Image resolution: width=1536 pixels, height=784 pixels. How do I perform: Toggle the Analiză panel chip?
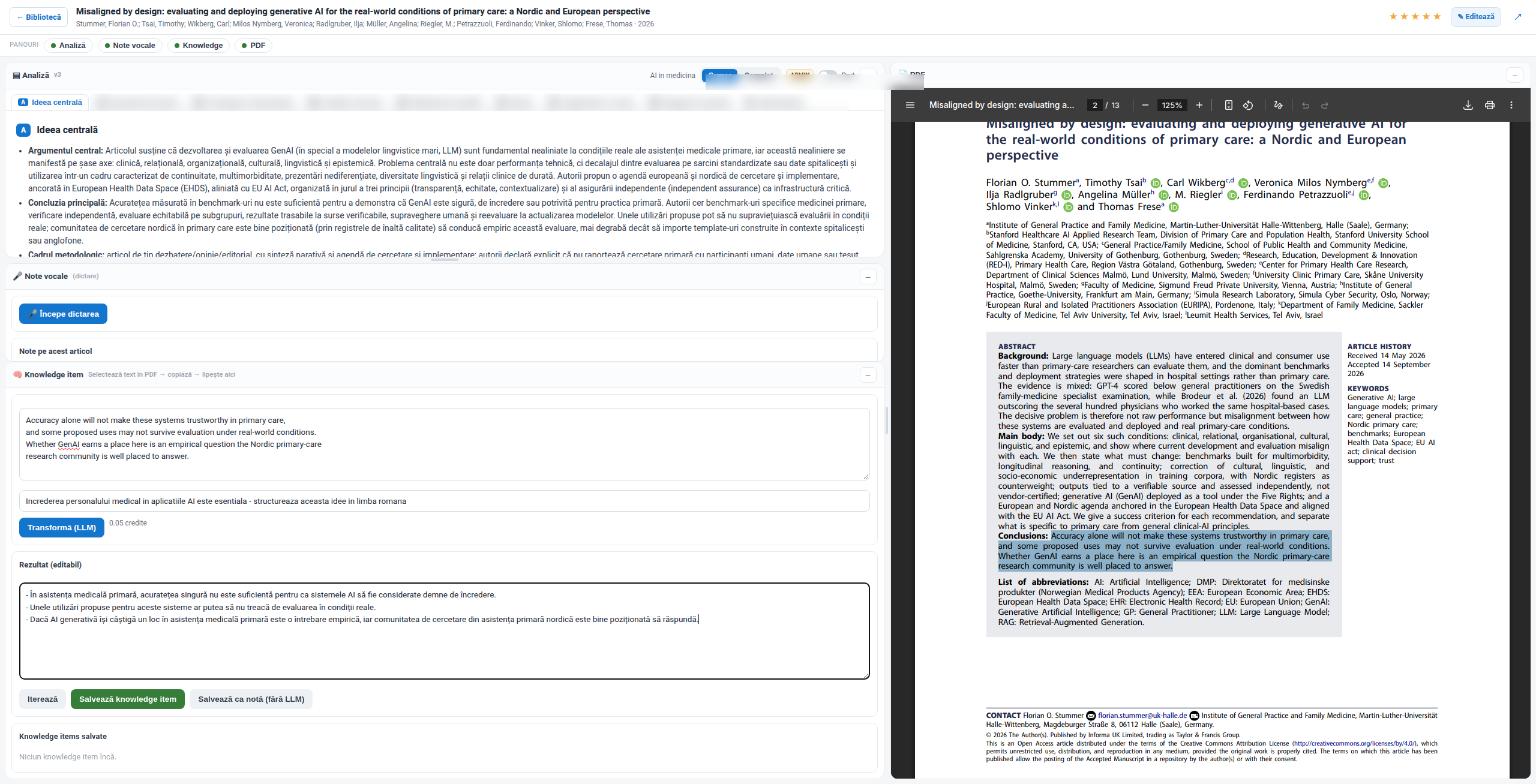tap(68, 46)
